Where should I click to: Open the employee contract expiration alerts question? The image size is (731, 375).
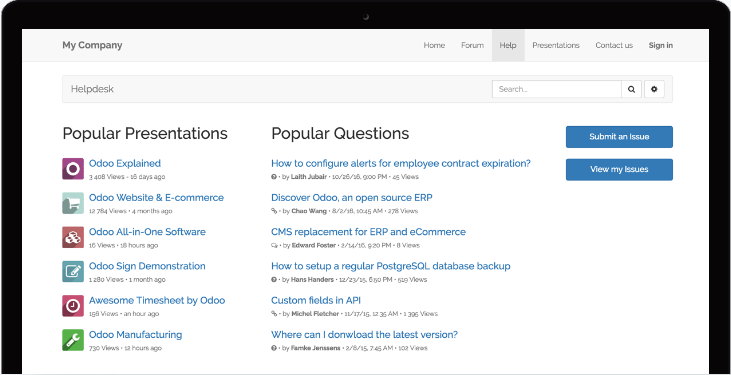point(401,163)
